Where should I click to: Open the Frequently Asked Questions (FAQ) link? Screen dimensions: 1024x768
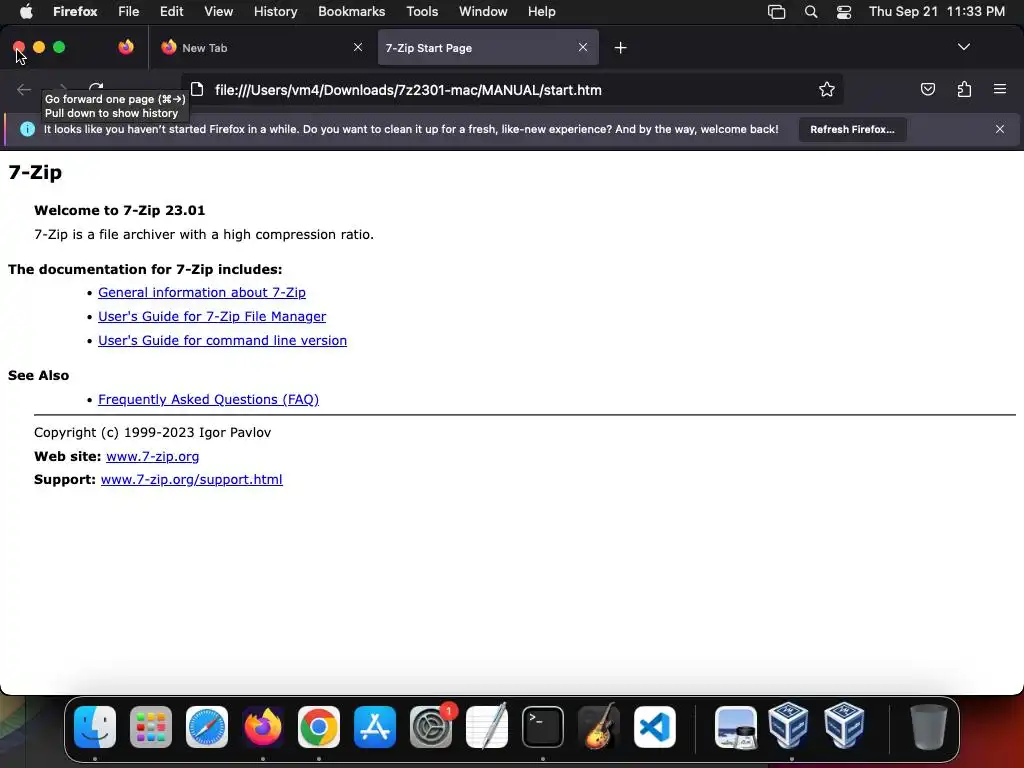click(x=208, y=400)
